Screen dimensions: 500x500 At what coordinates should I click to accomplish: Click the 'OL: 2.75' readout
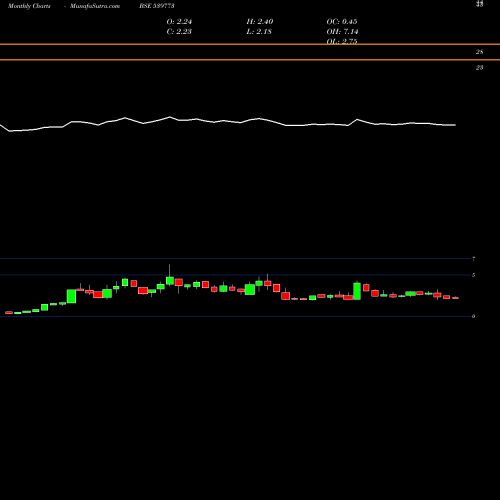[342, 41]
